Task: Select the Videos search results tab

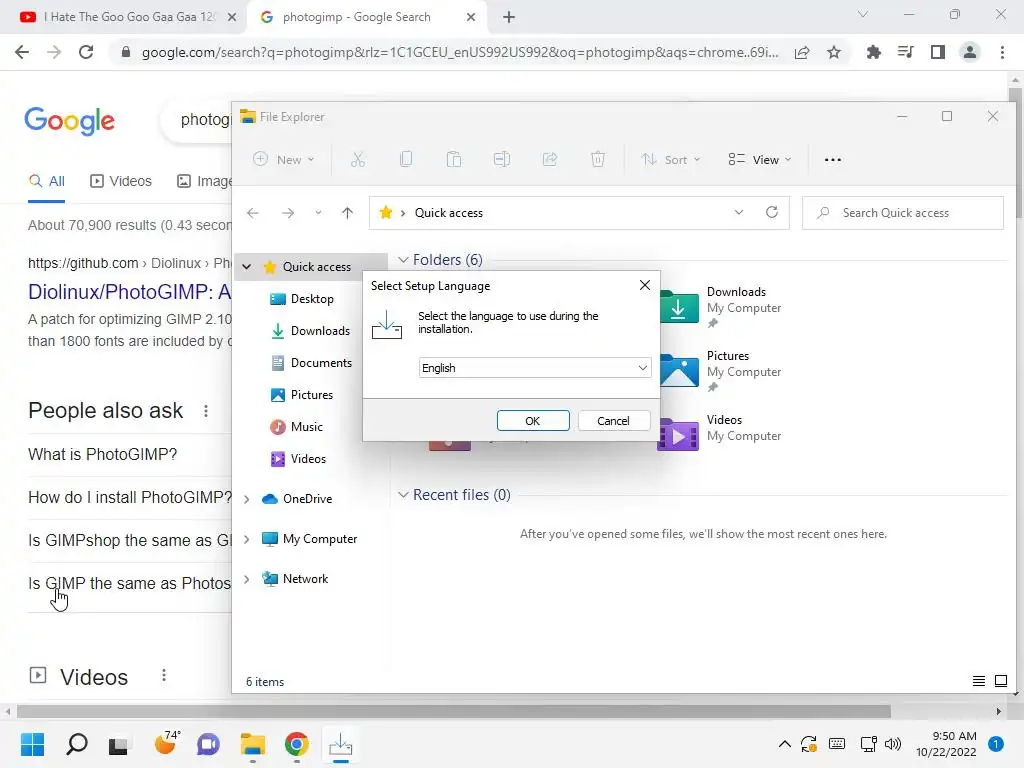Action: pyautogui.click(x=121, y=182)
